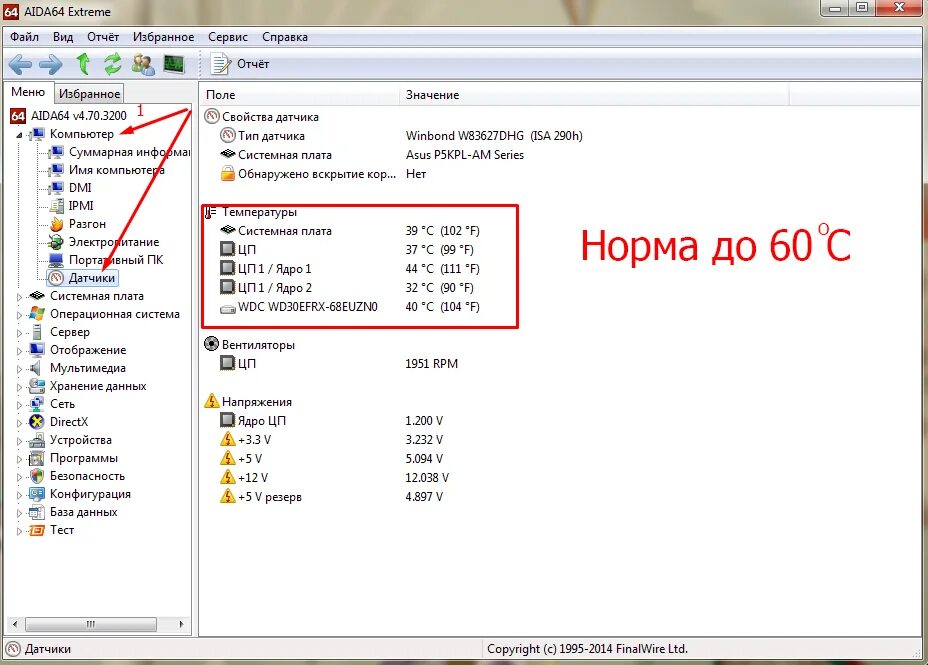Go up one level with green arrow
928x665 pixels.
point(83,64)
